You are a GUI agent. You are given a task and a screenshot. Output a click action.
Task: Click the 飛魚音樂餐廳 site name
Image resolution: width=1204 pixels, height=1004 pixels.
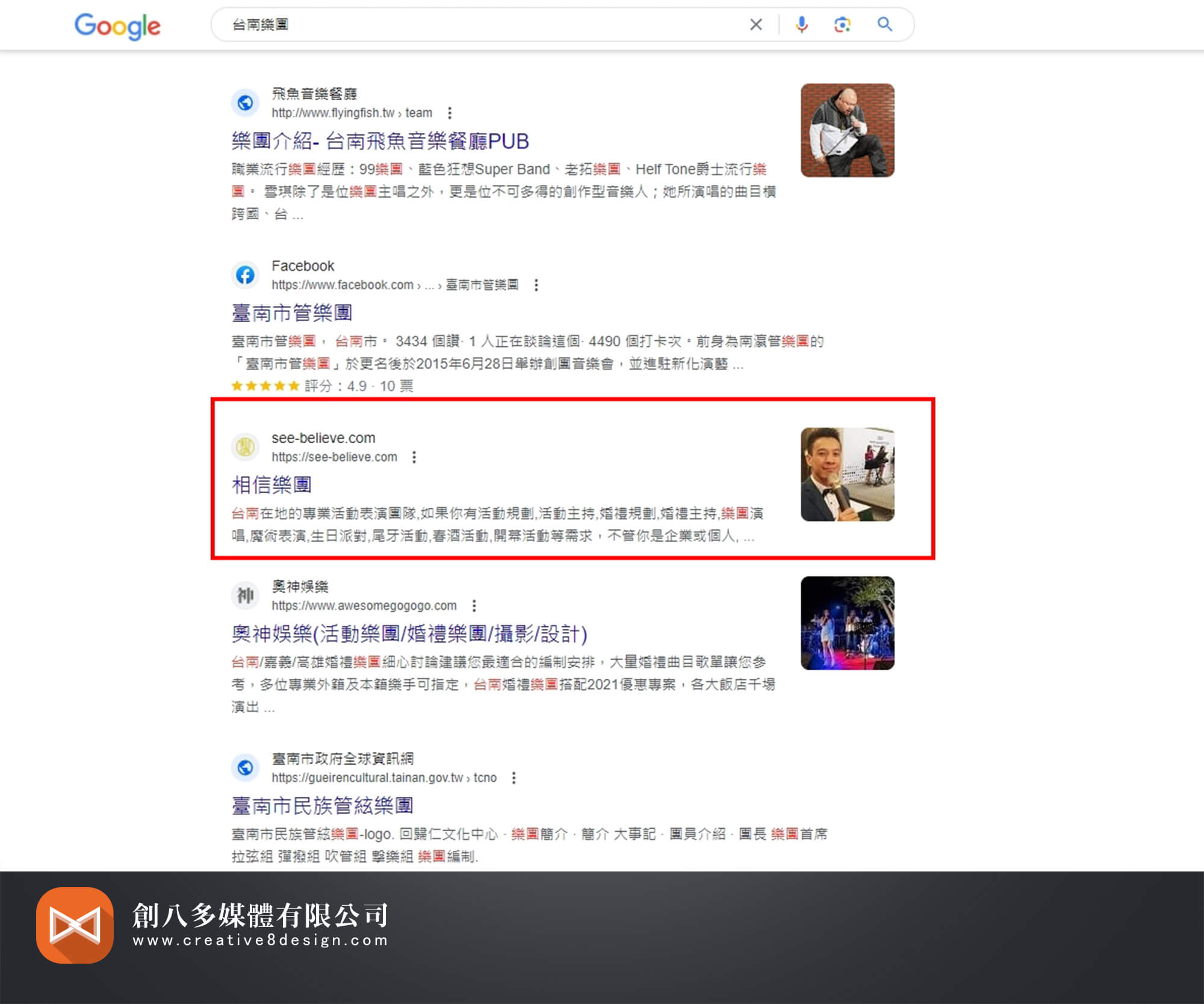tap(314, 94)
